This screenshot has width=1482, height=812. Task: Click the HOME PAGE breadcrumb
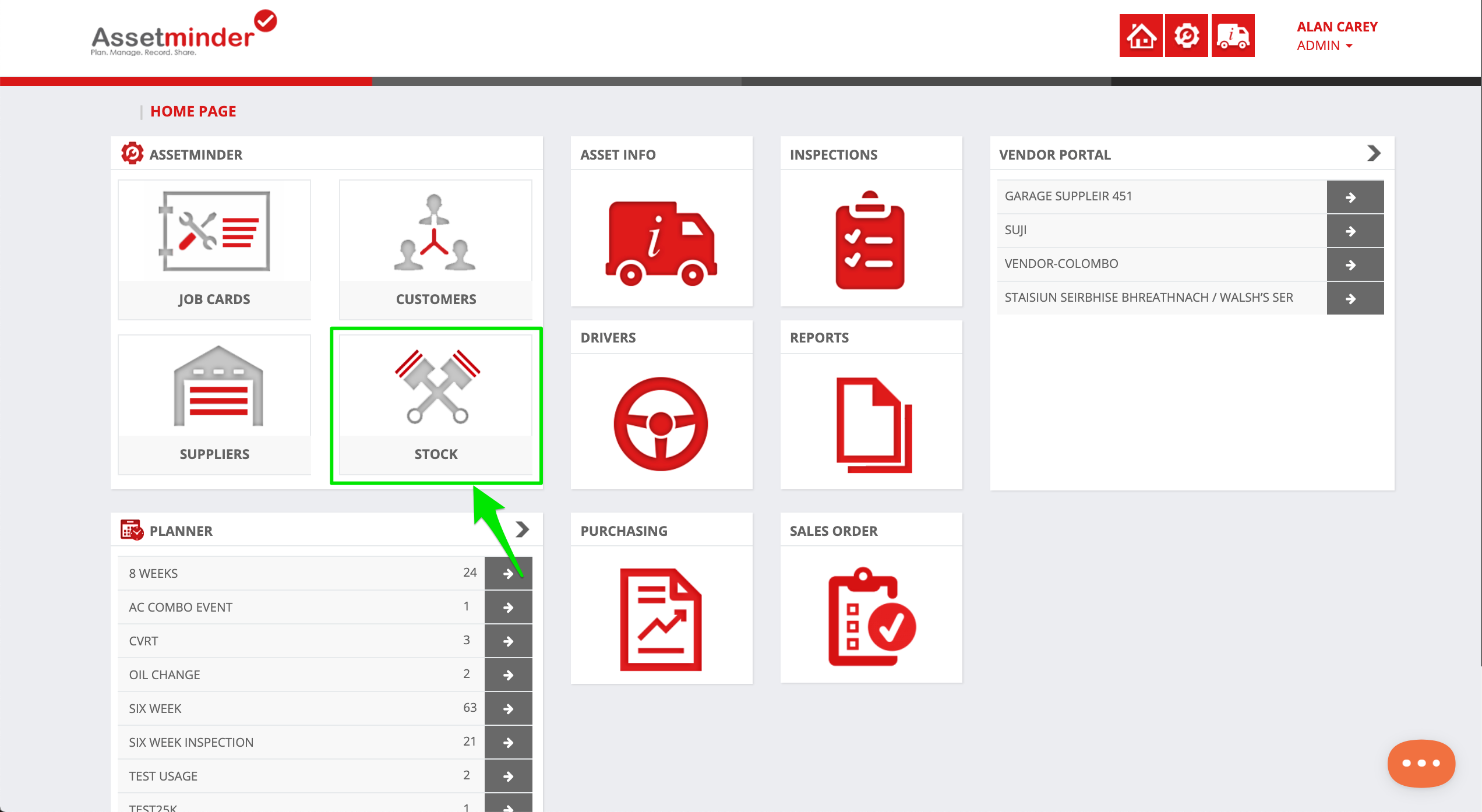tap(193, 111)
